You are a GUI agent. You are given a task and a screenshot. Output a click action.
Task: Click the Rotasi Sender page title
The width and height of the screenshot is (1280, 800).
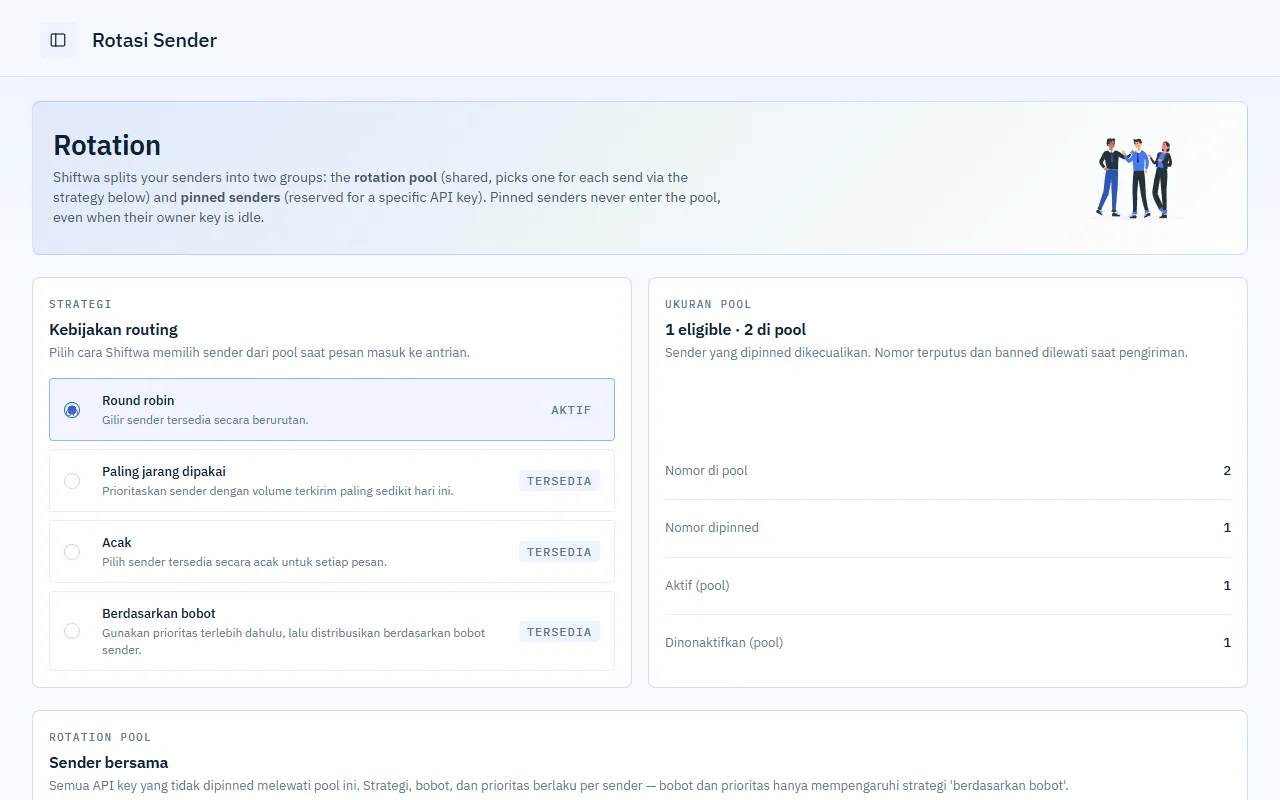click(154, 40)
